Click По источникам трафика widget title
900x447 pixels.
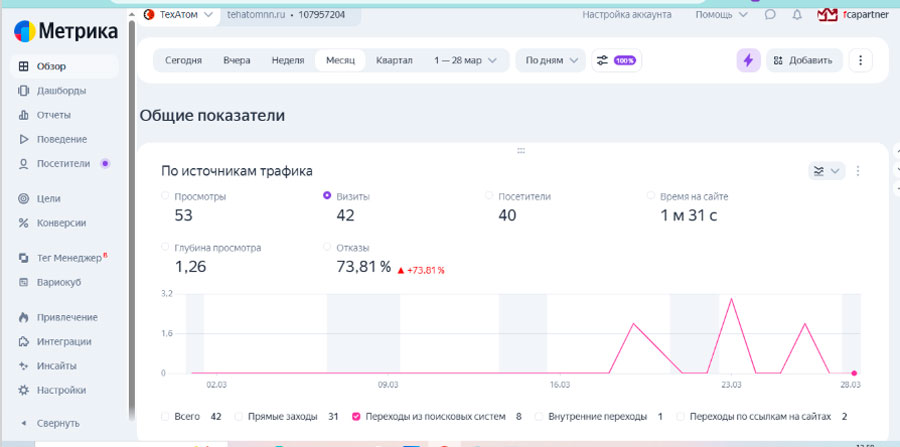pyautogui.click(x=237, y=171)
